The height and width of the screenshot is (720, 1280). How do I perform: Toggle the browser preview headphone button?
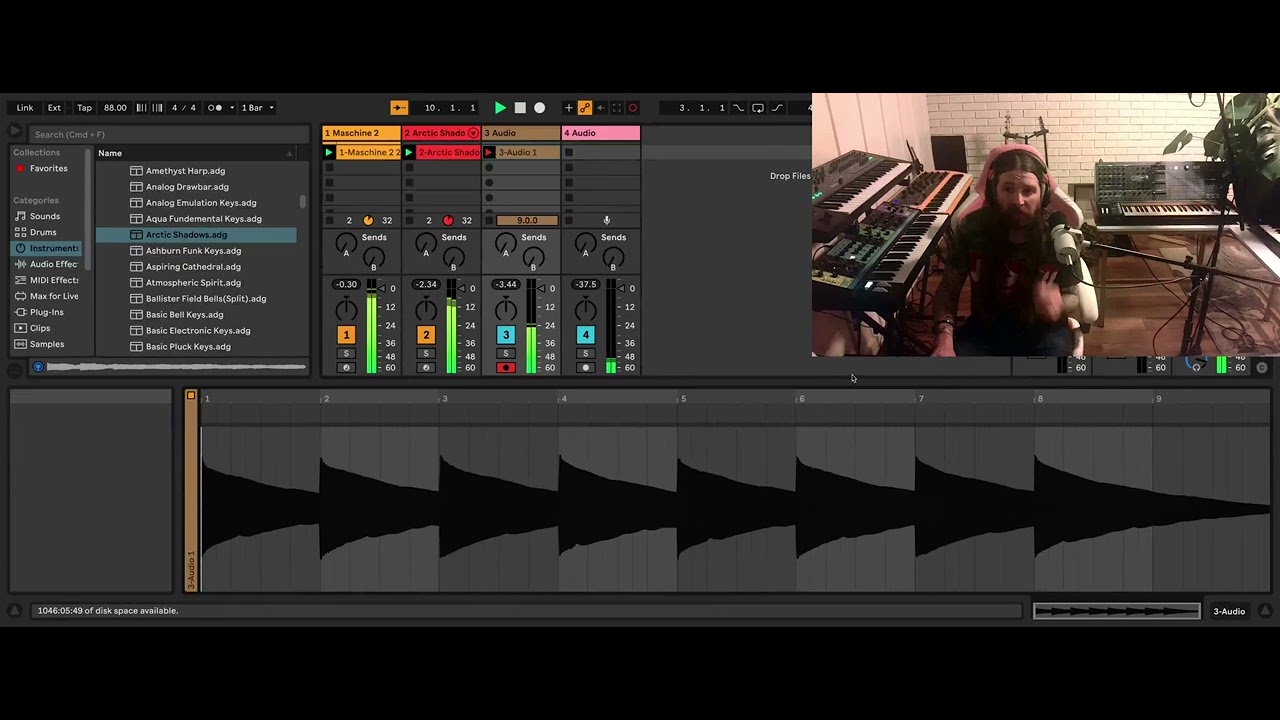tap(38, 367)
